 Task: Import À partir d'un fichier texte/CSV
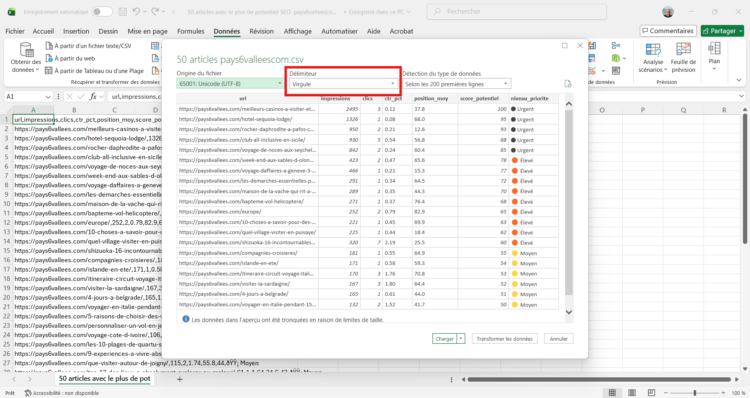point(88,46)
